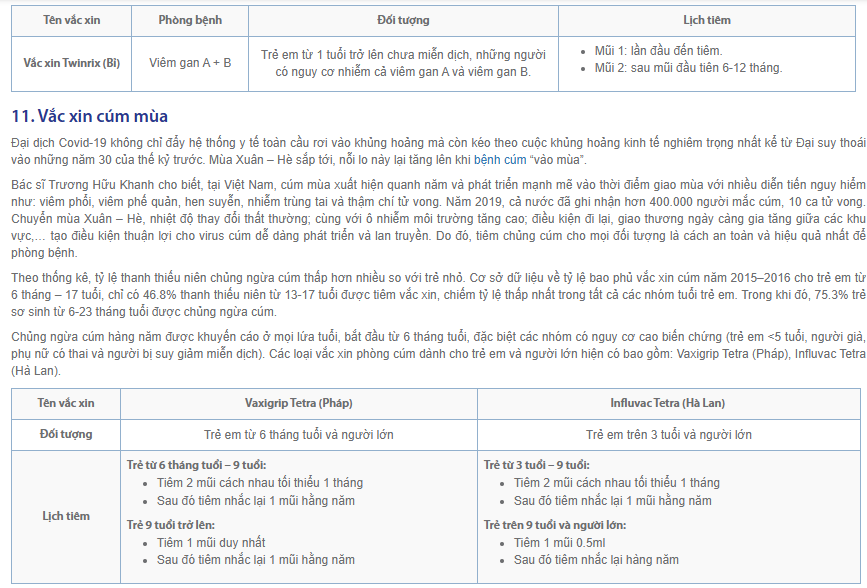Click the bullet "Mũi 2: sau mũi đầu tiên 6-12 tháng"
This screenshot has height=588, width=867.
pyautogui.click(x=688, y=68)
